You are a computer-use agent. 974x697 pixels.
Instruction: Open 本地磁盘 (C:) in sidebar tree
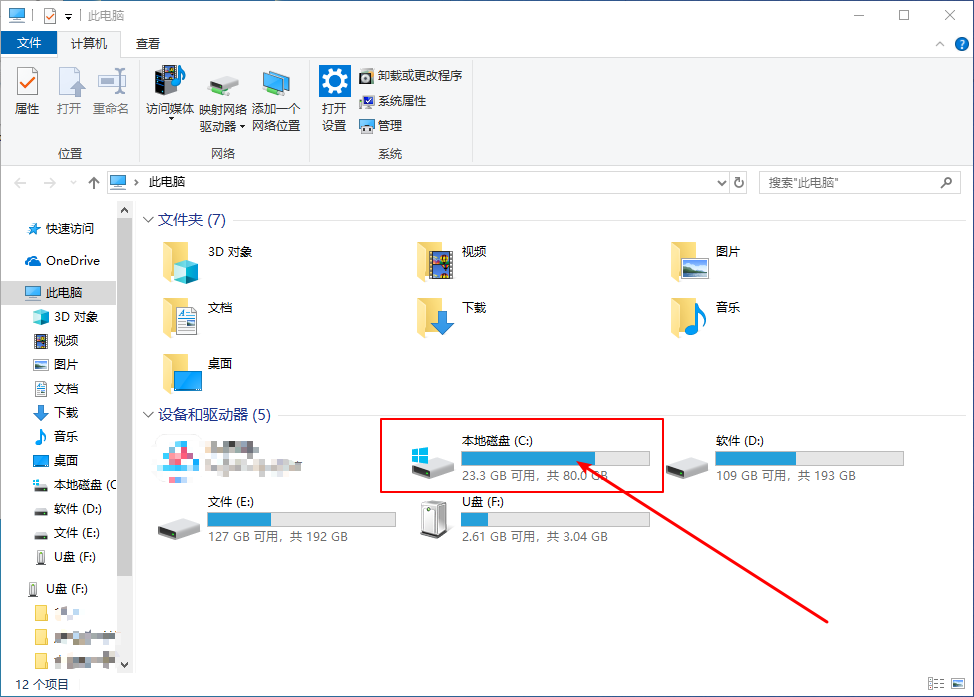(x=73, y=485)
